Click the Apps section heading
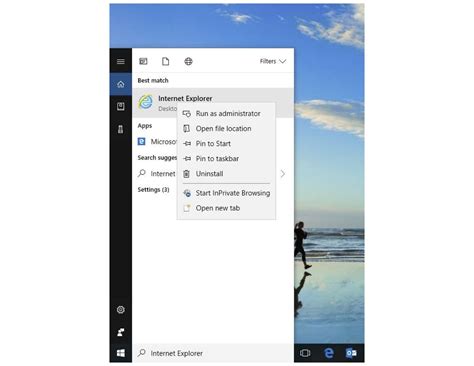Viewport: 474px width, 366px height. click(x=145, y=126)
